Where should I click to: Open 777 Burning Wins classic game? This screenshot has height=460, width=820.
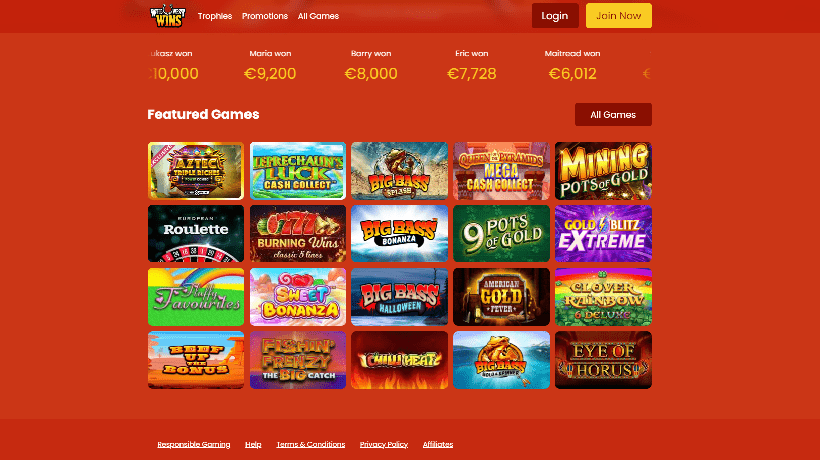coord(298,234)
